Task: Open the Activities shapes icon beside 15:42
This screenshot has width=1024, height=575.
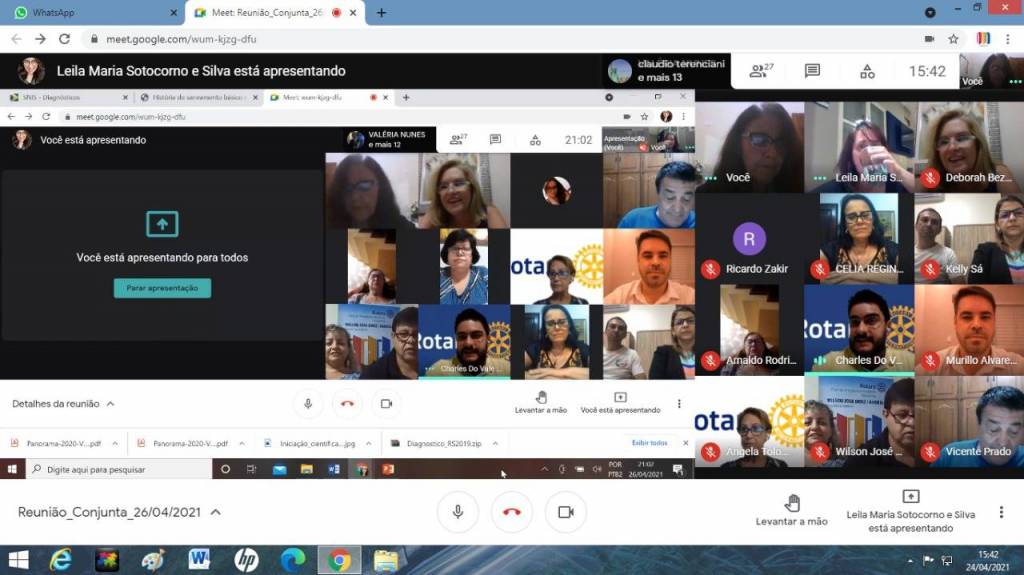Action: pyautogui.click(x=867, y=71)
